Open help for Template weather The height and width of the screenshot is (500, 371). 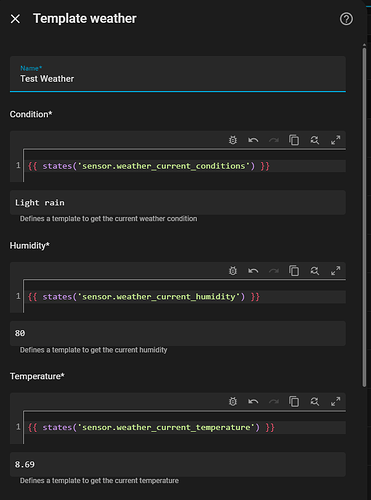(x=346, y=19)
